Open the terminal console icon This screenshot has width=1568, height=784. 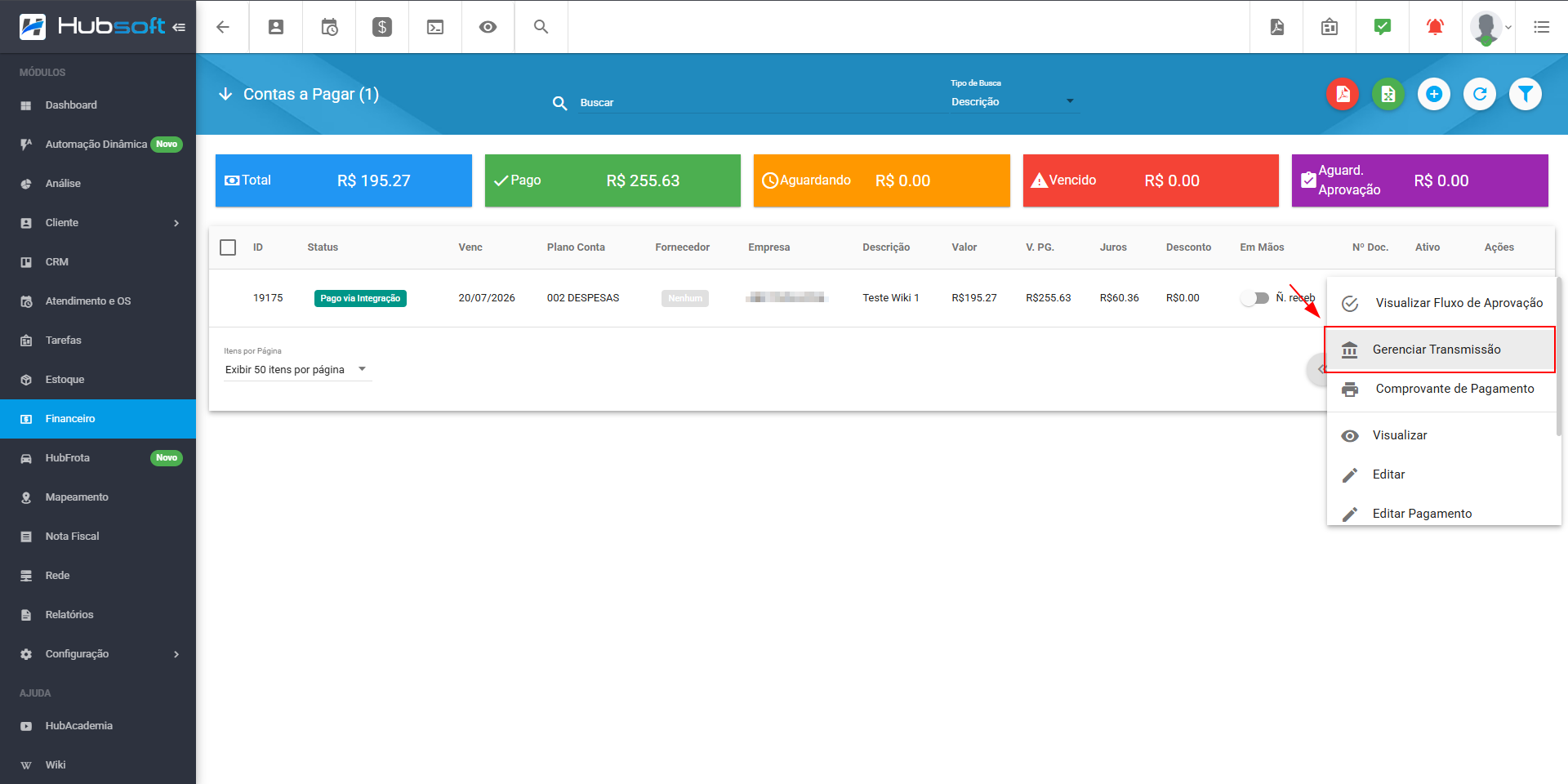[435, 27]
